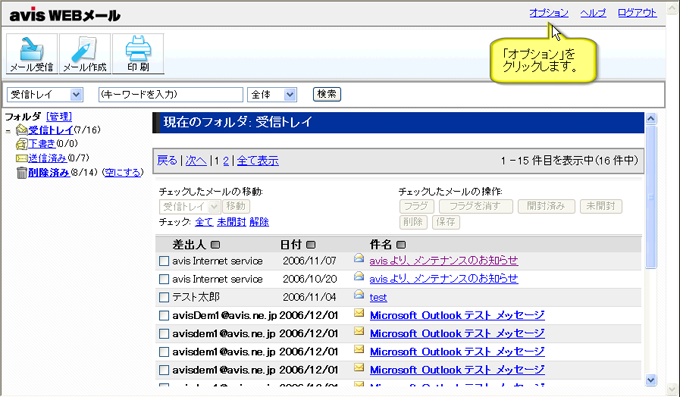Click the フラグ button
The image size is (680, 397).
point(416,206)
